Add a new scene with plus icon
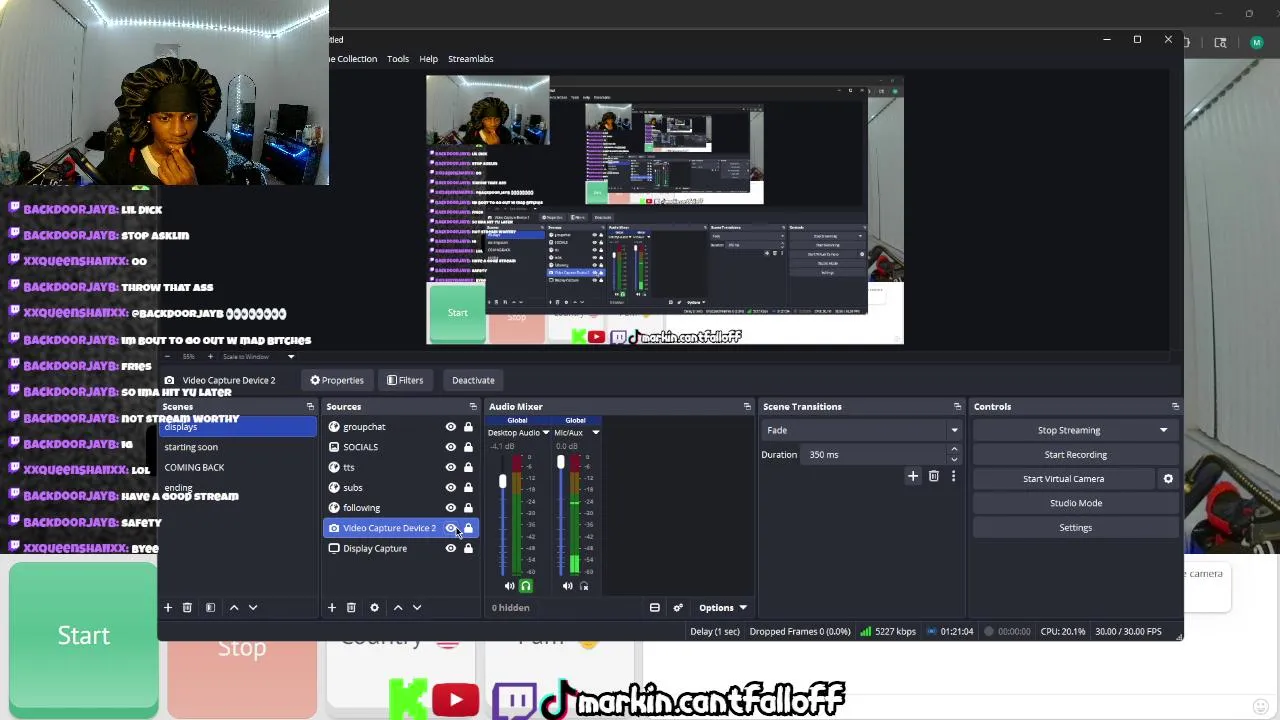The image size is (1280, 720). pos(168,607)
